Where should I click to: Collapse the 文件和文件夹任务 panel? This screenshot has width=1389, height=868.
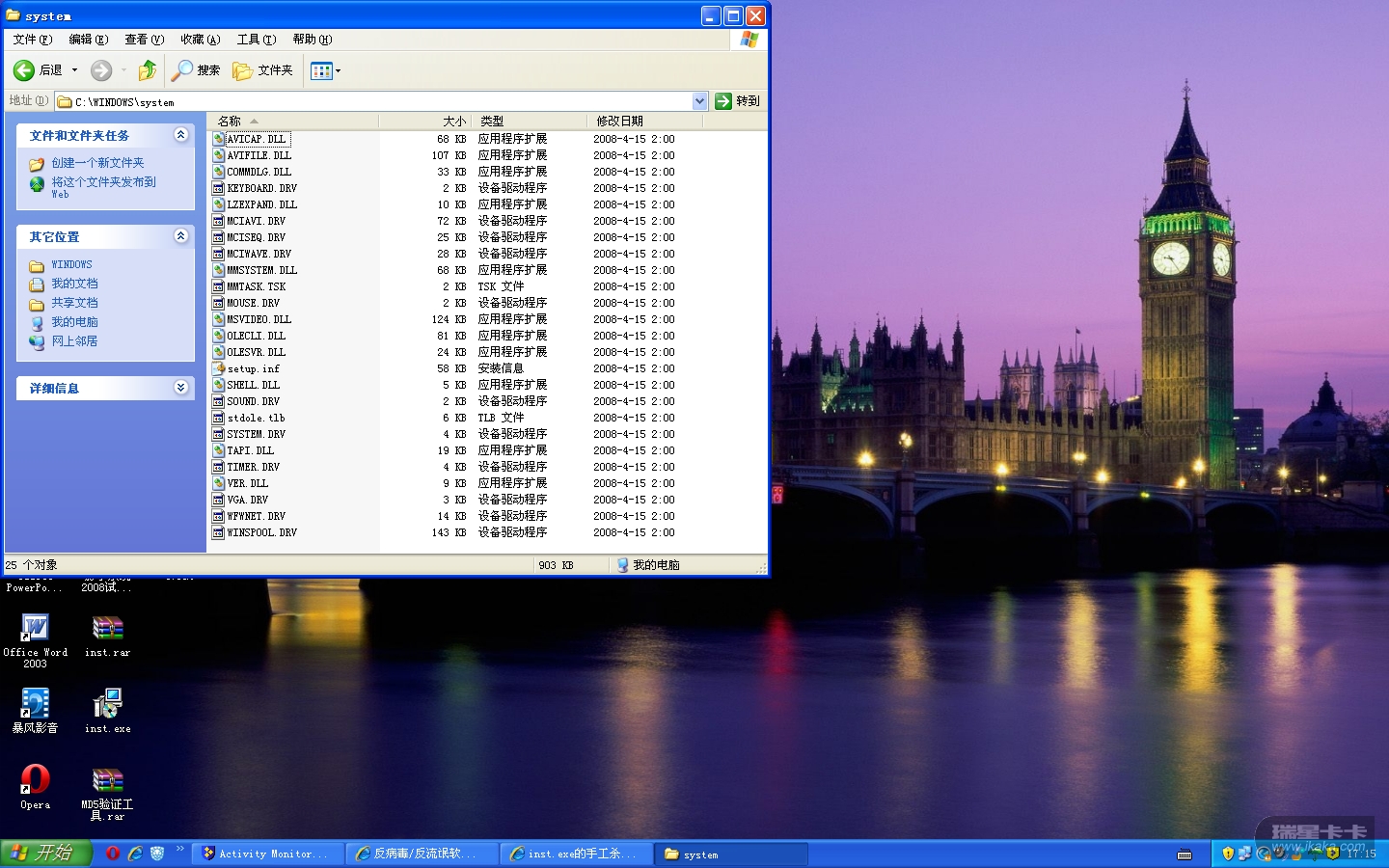180,135
